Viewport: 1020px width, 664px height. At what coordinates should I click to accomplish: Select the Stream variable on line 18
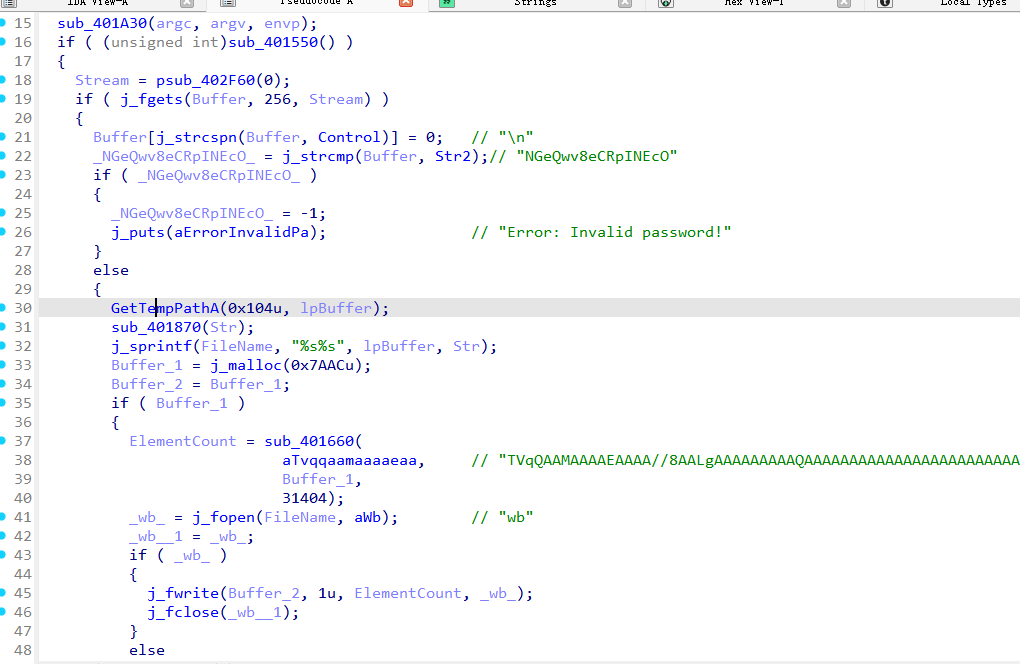[x=102, y=80]
